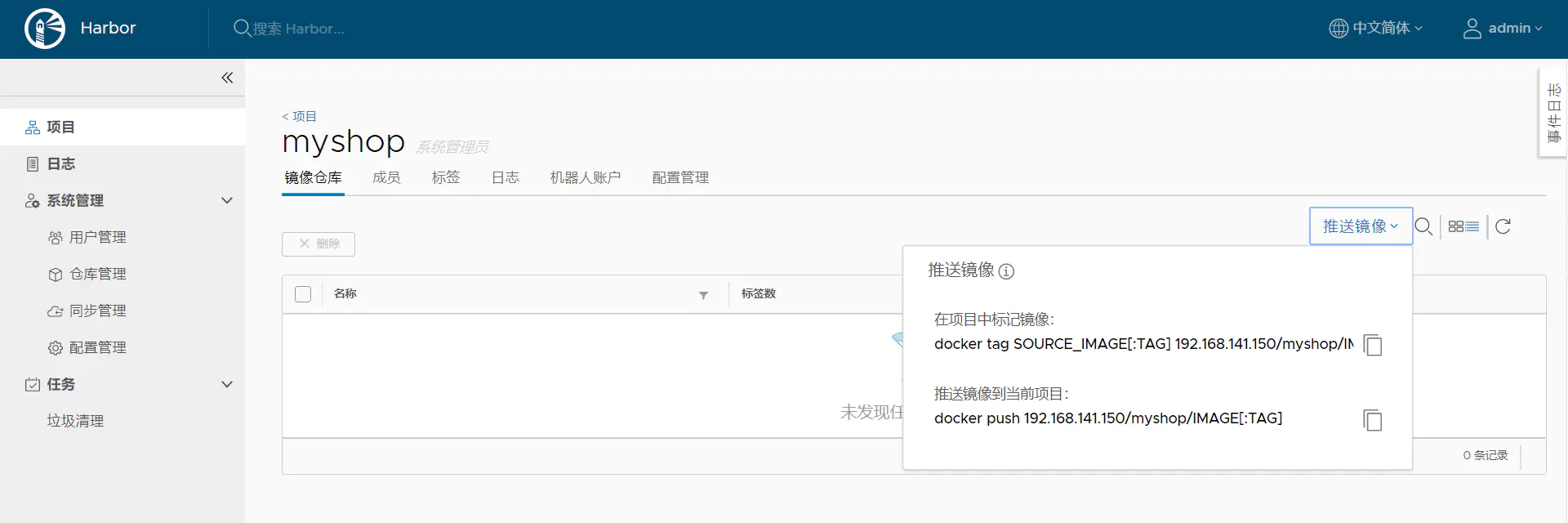Collapse the sidebar with double-chevron icon
Viewport: 1568px width, 523px height.
pos(227,78)
